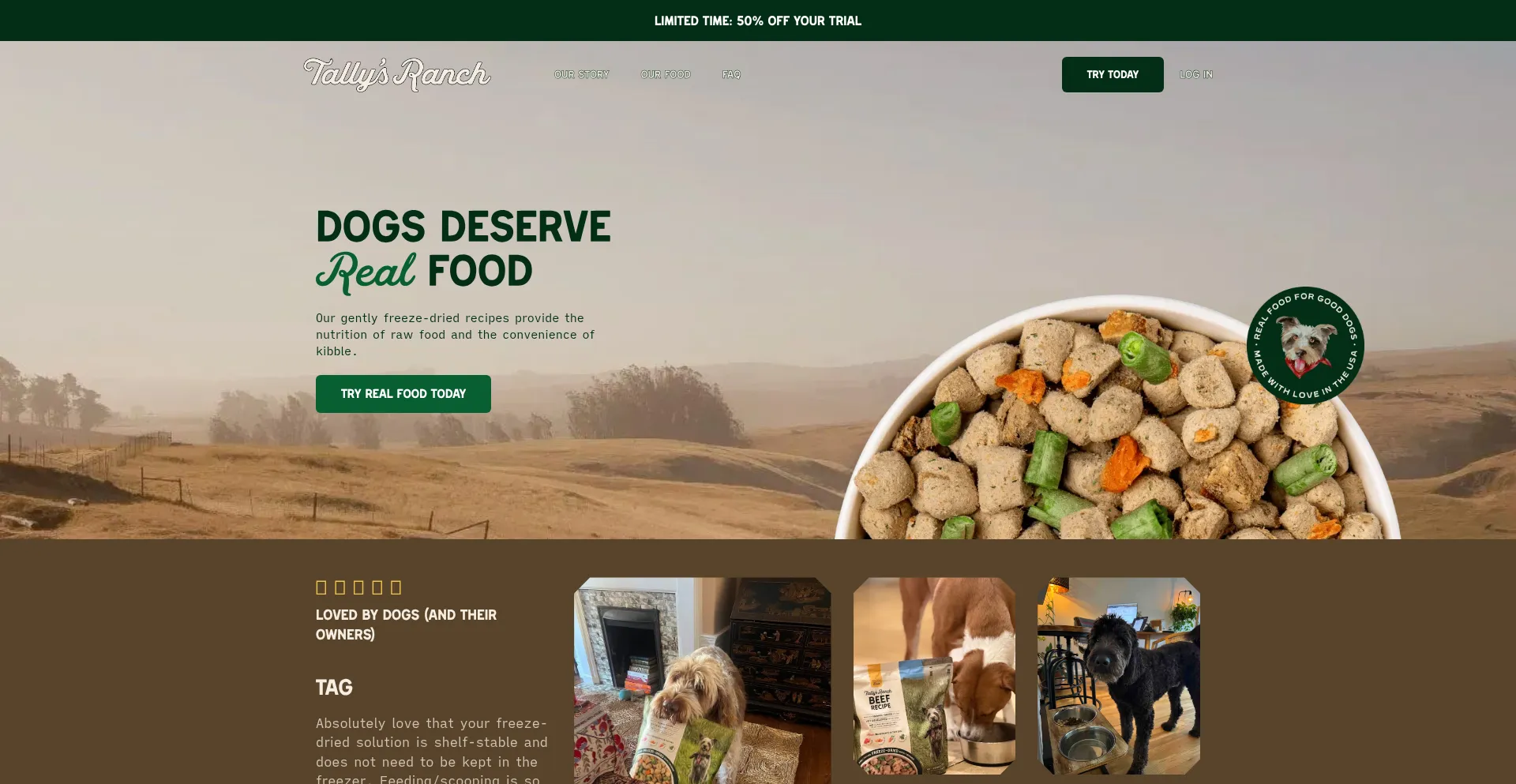1516x784 pixels.
Task: Click the fifth rating star icon
Action: [x=396, y=587]
